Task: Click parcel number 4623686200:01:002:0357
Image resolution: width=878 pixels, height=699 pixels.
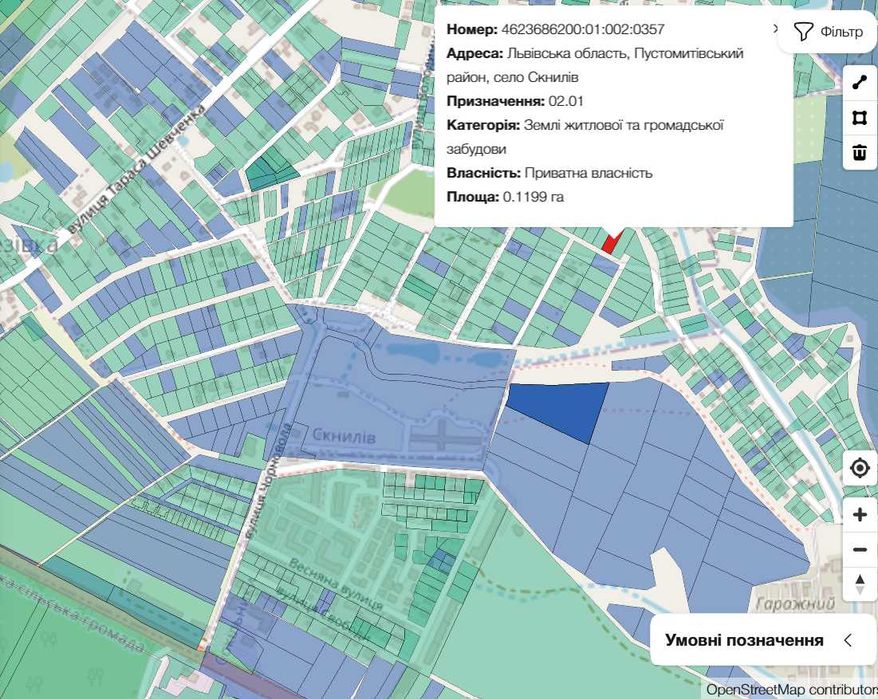Action: (x=583, y=29)
